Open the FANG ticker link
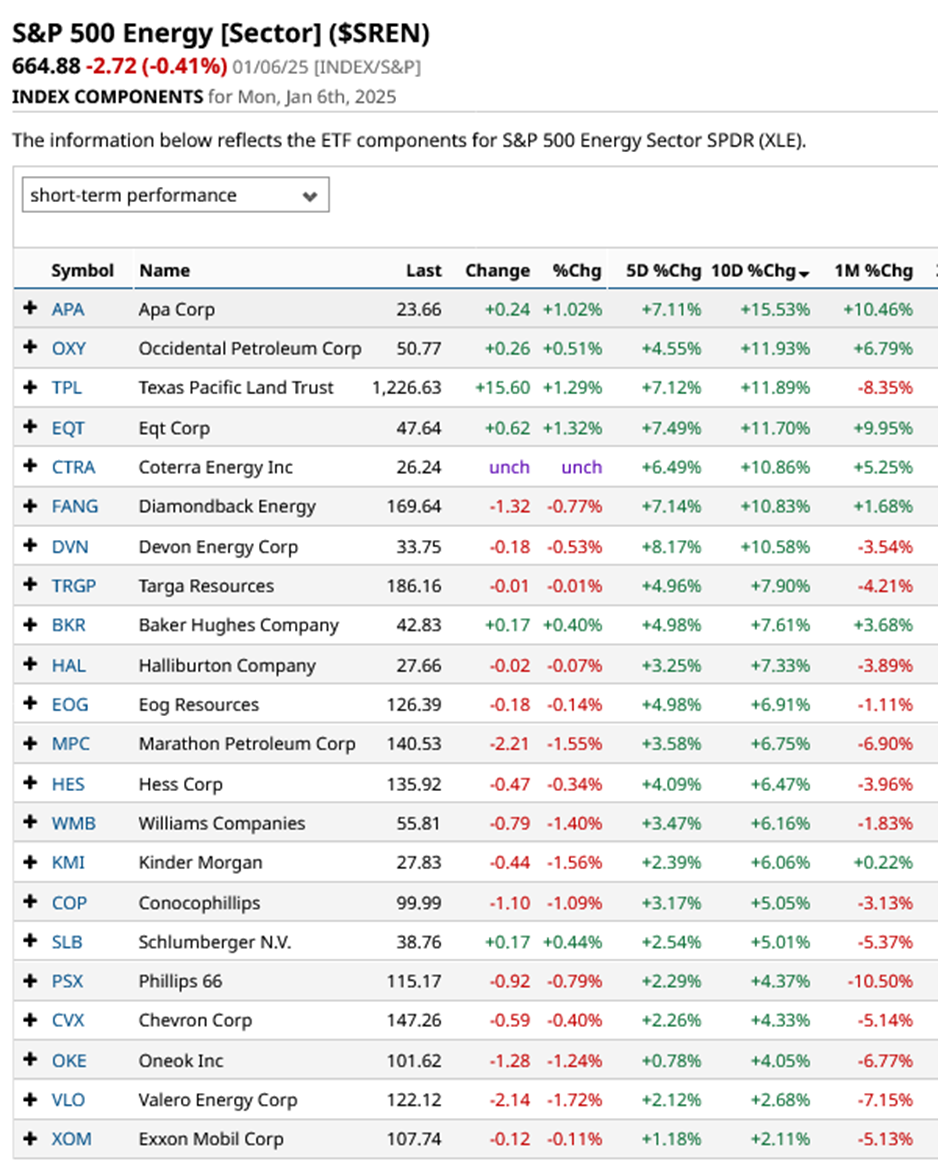This screenshot has width=938, height=1167. pos(74,507)
